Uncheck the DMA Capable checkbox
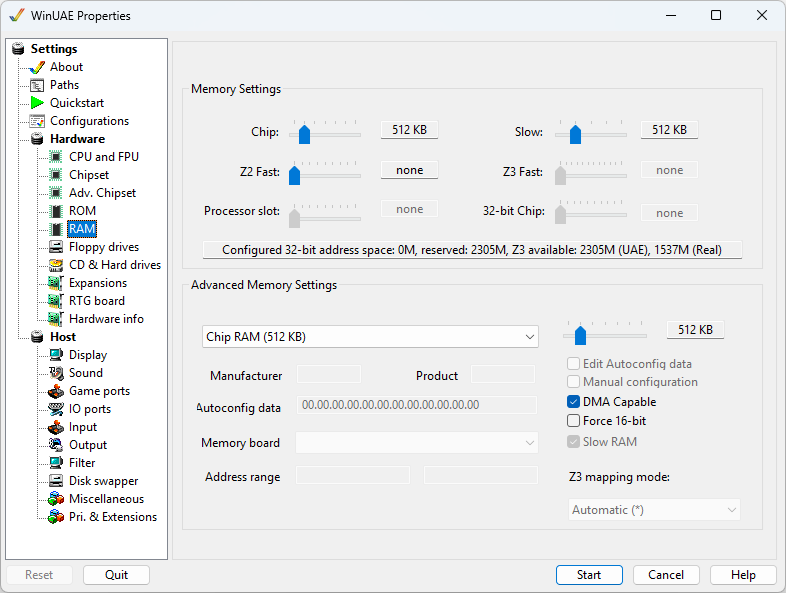This screenshot has height=593, width=786. [573, 402]
